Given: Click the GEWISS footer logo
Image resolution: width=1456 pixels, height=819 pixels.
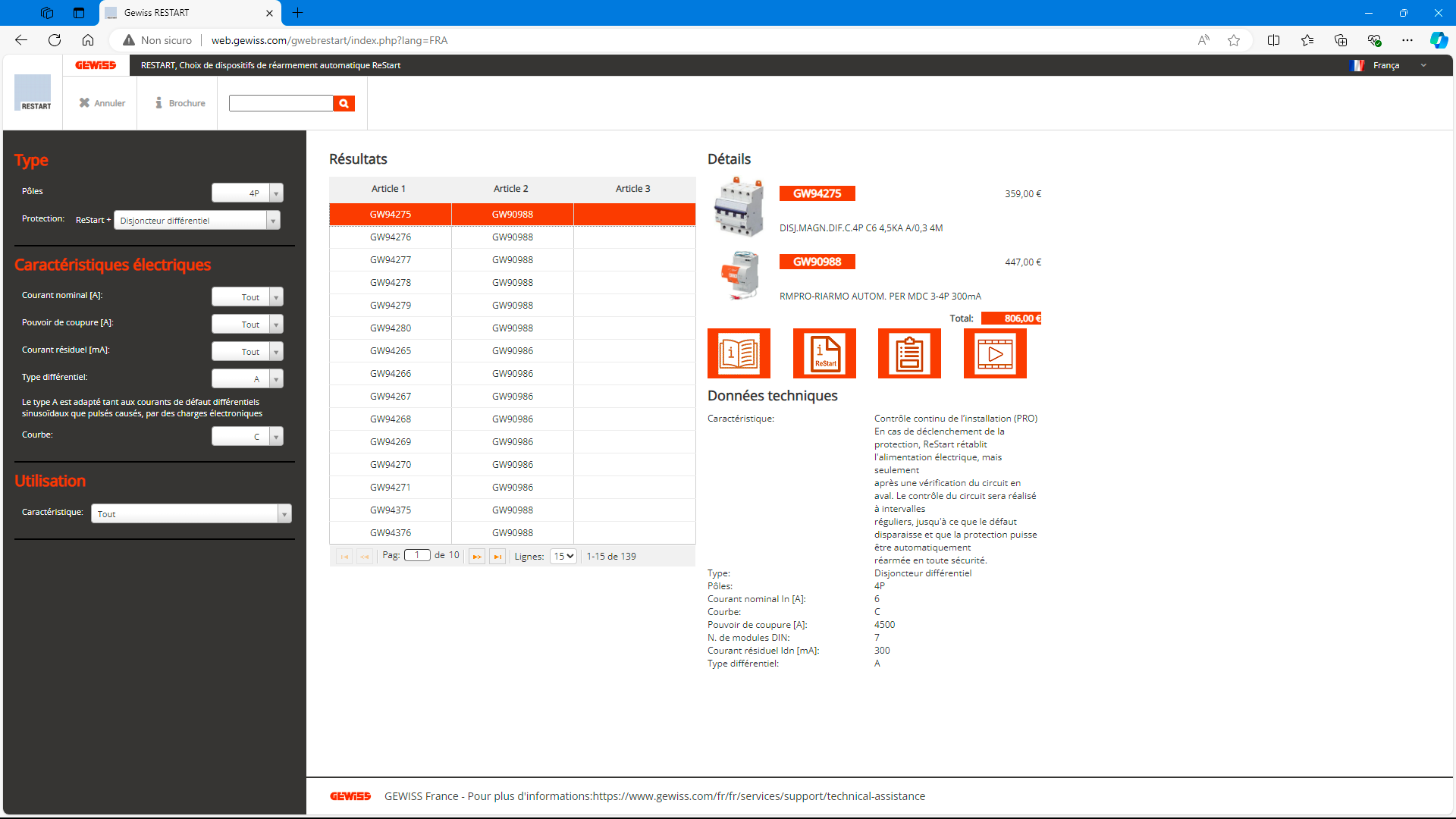Looking at the screenshot, I should (x=350, y=796).
